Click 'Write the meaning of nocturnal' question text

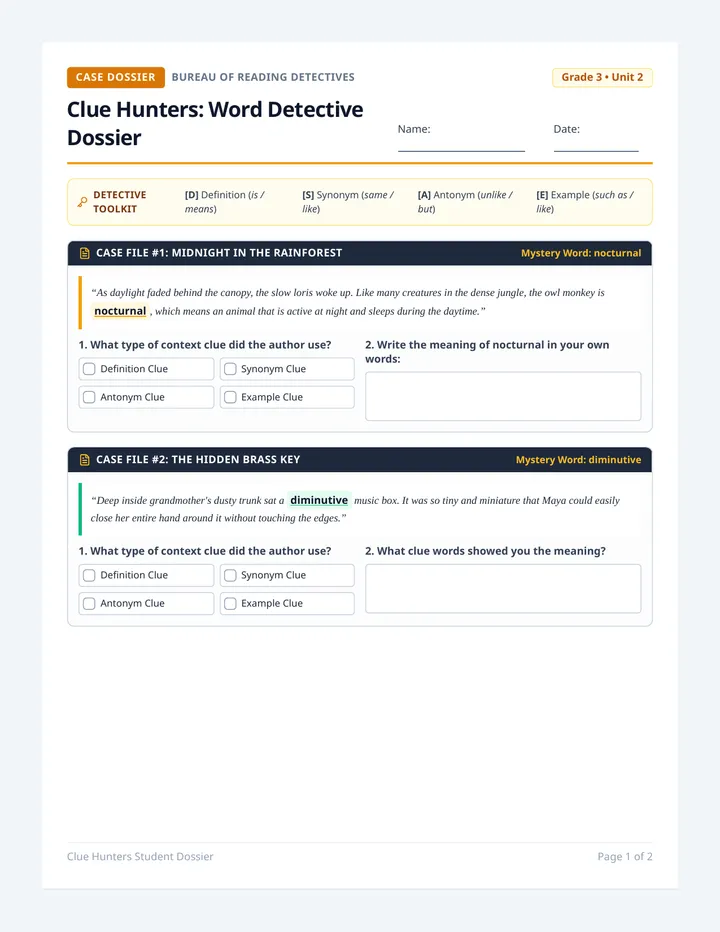point(487,352)
